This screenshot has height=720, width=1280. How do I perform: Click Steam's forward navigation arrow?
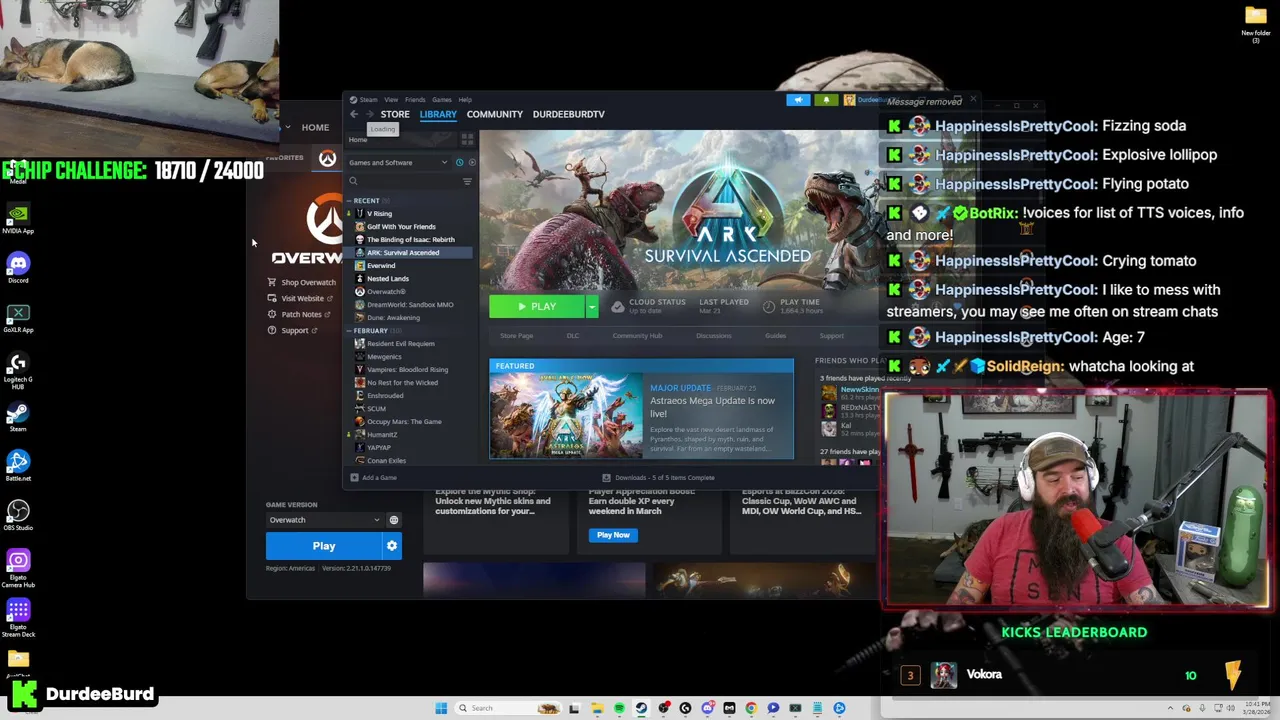tap(369, 114)
